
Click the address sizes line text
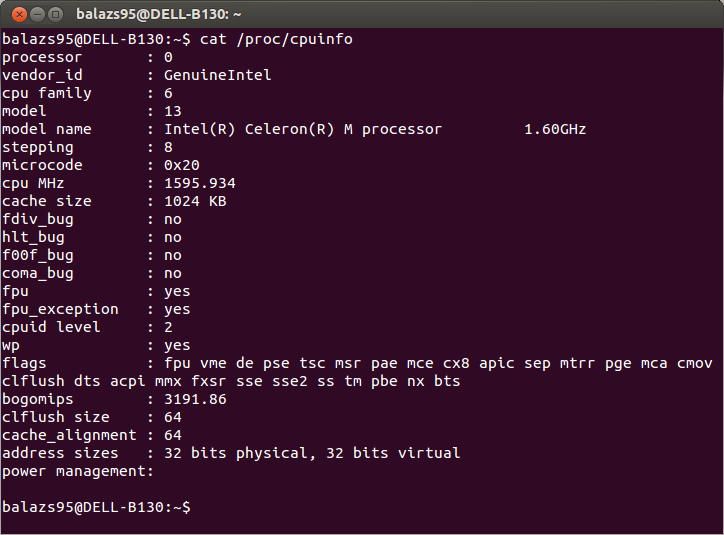click(x=231, y=453)
